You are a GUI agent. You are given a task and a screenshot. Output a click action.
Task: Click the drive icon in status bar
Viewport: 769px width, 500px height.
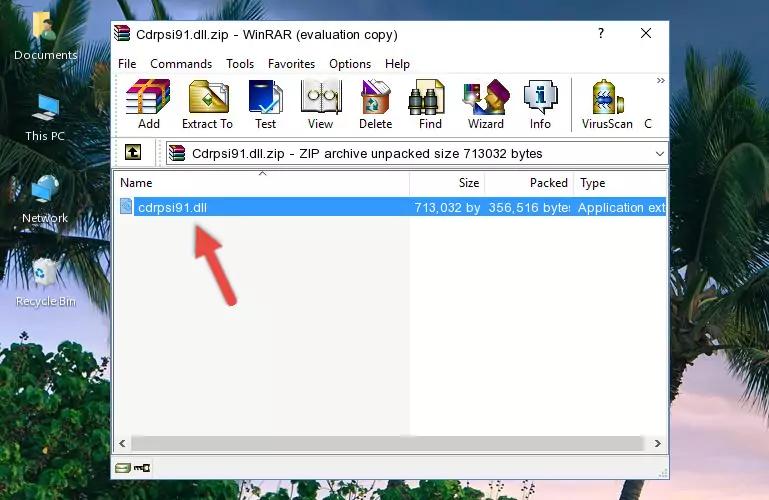tap(123, 468)
